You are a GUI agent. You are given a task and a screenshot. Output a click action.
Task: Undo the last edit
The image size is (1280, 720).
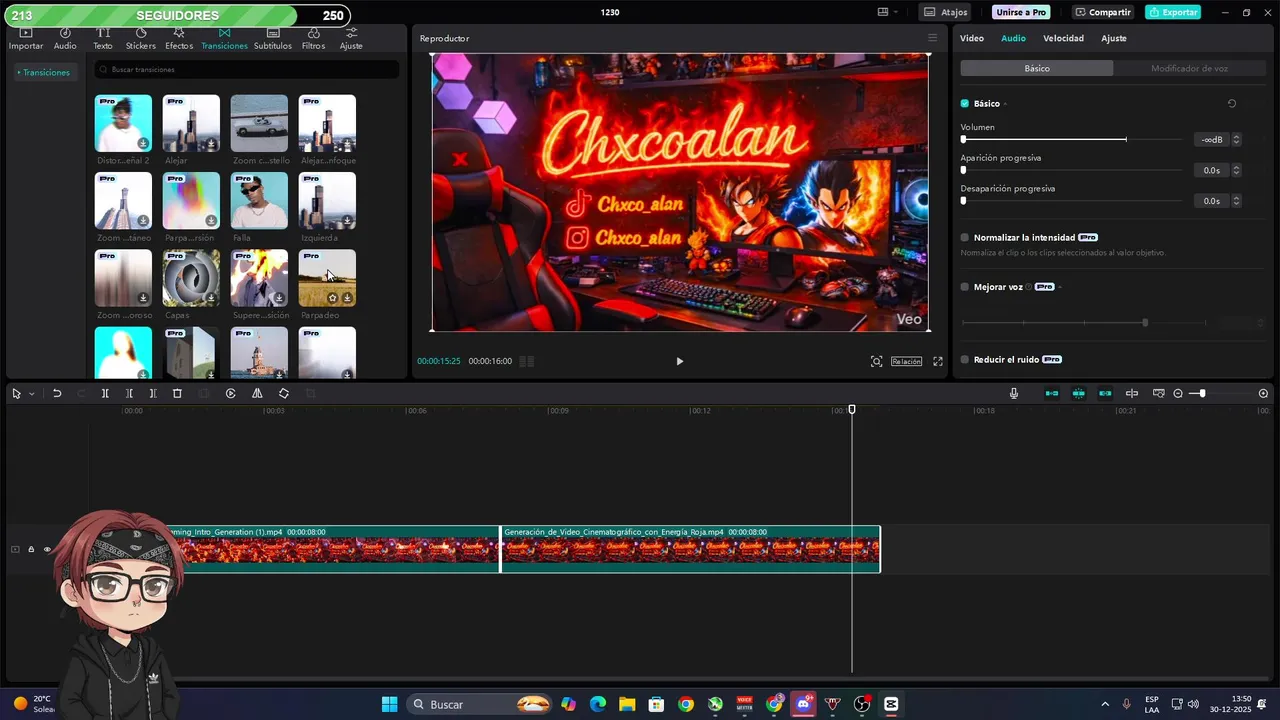click(57, 394)
